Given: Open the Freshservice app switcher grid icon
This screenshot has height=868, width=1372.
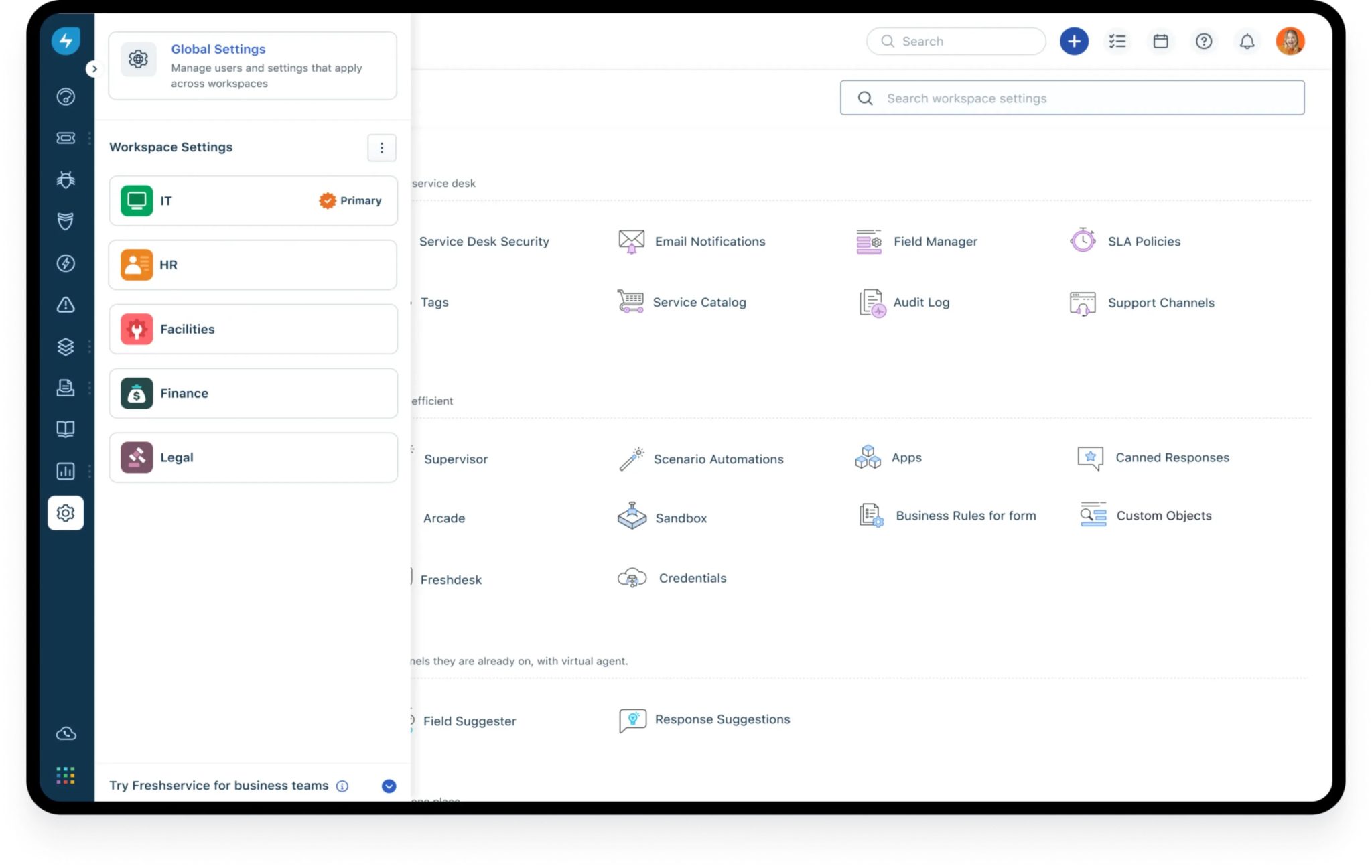Looking at the screenshot, I should (65, 775).
